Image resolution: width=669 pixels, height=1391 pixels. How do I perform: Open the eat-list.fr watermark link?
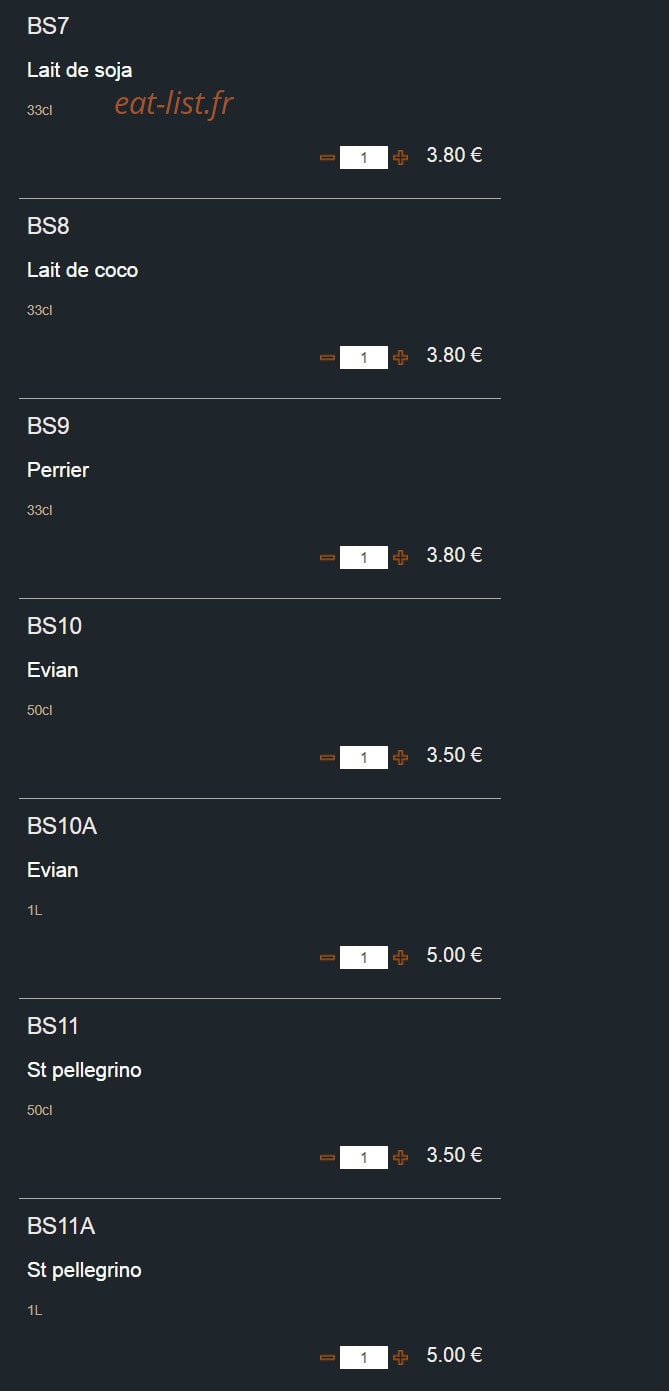point(174,103)
